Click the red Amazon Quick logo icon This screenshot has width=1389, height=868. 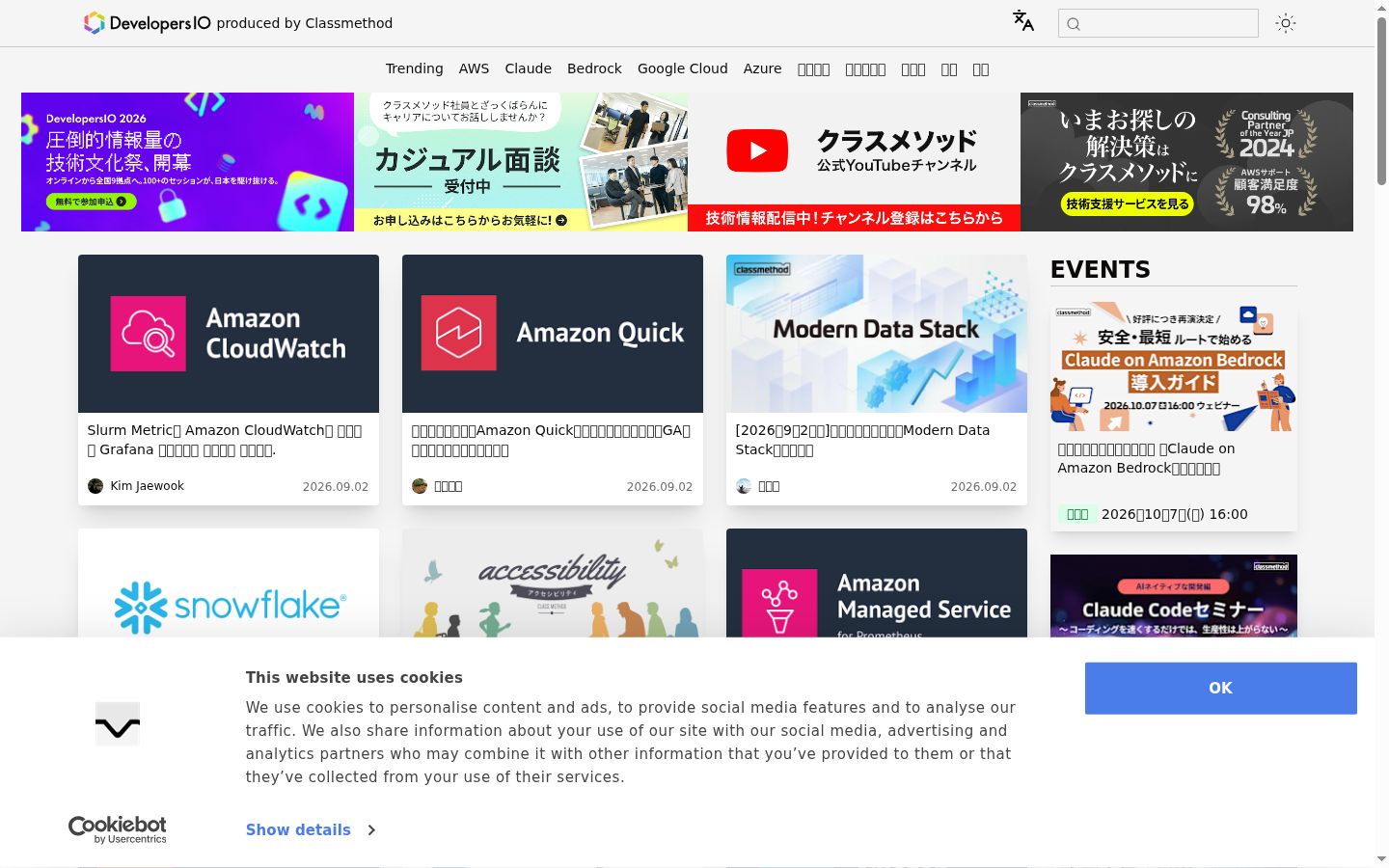pyautogui.click(x=459, y=334)
